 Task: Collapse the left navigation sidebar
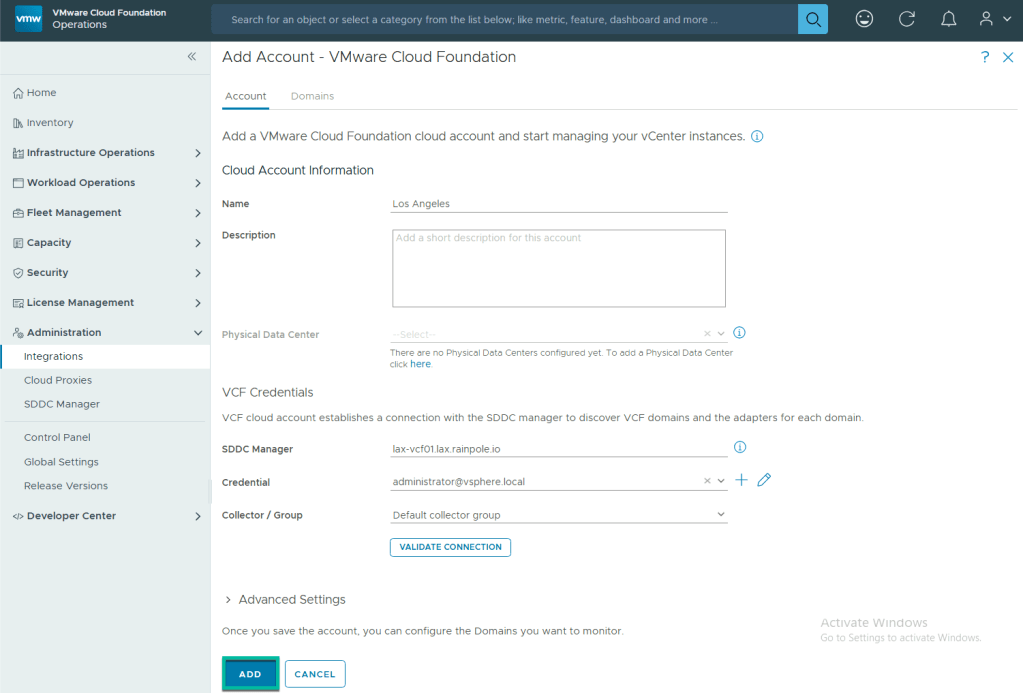point(192,57)
